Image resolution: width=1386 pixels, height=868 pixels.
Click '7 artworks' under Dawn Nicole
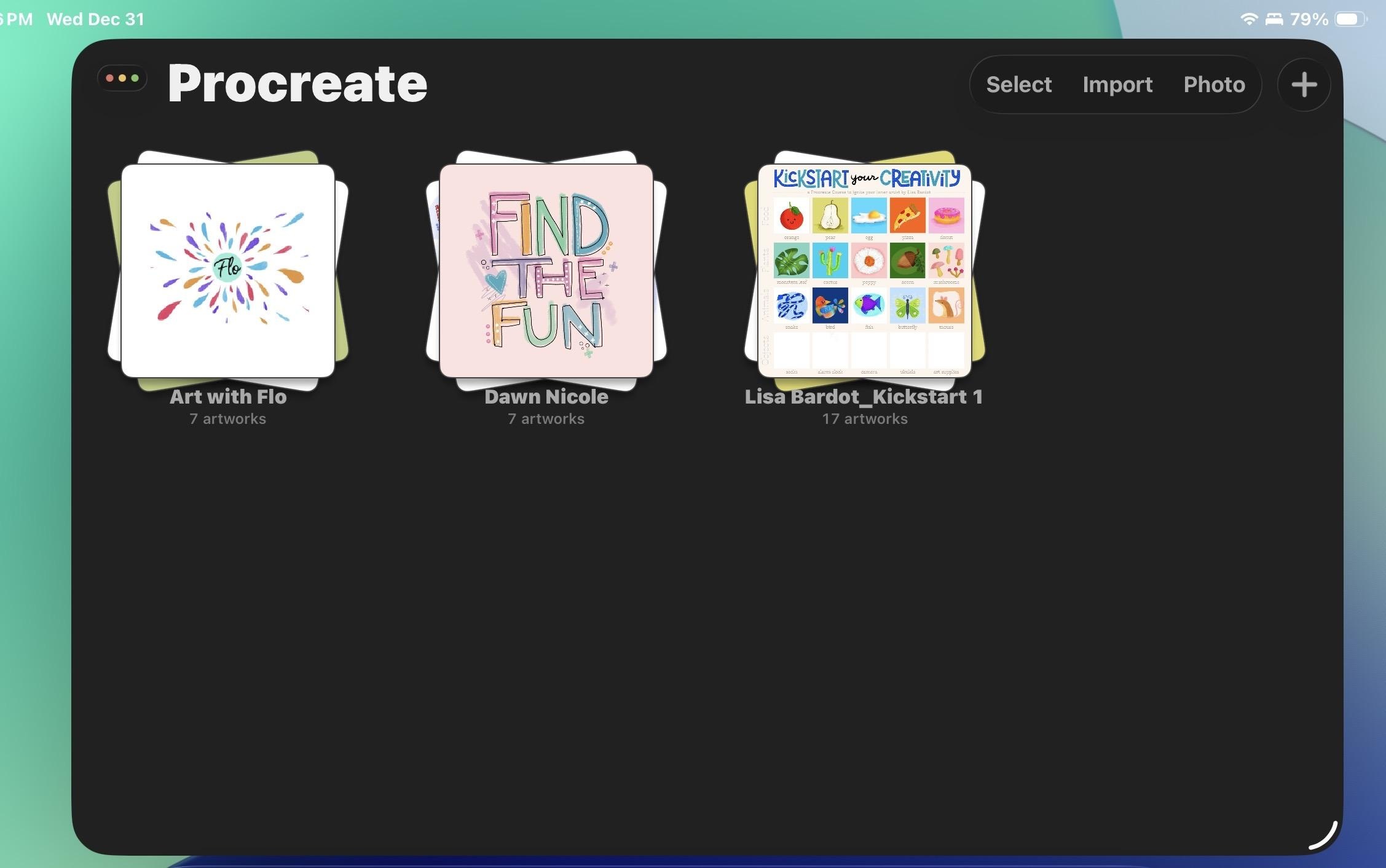pos(546,419)
